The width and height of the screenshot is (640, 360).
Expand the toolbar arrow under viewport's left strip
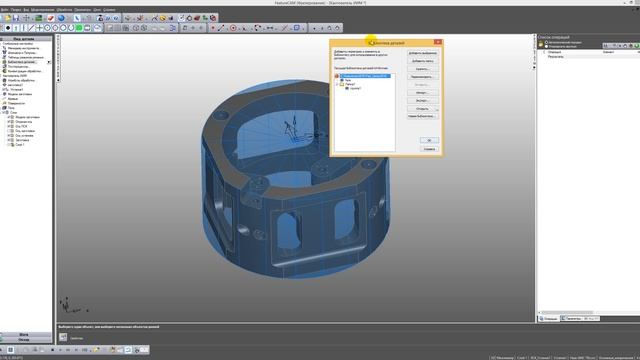coord(58,80)
